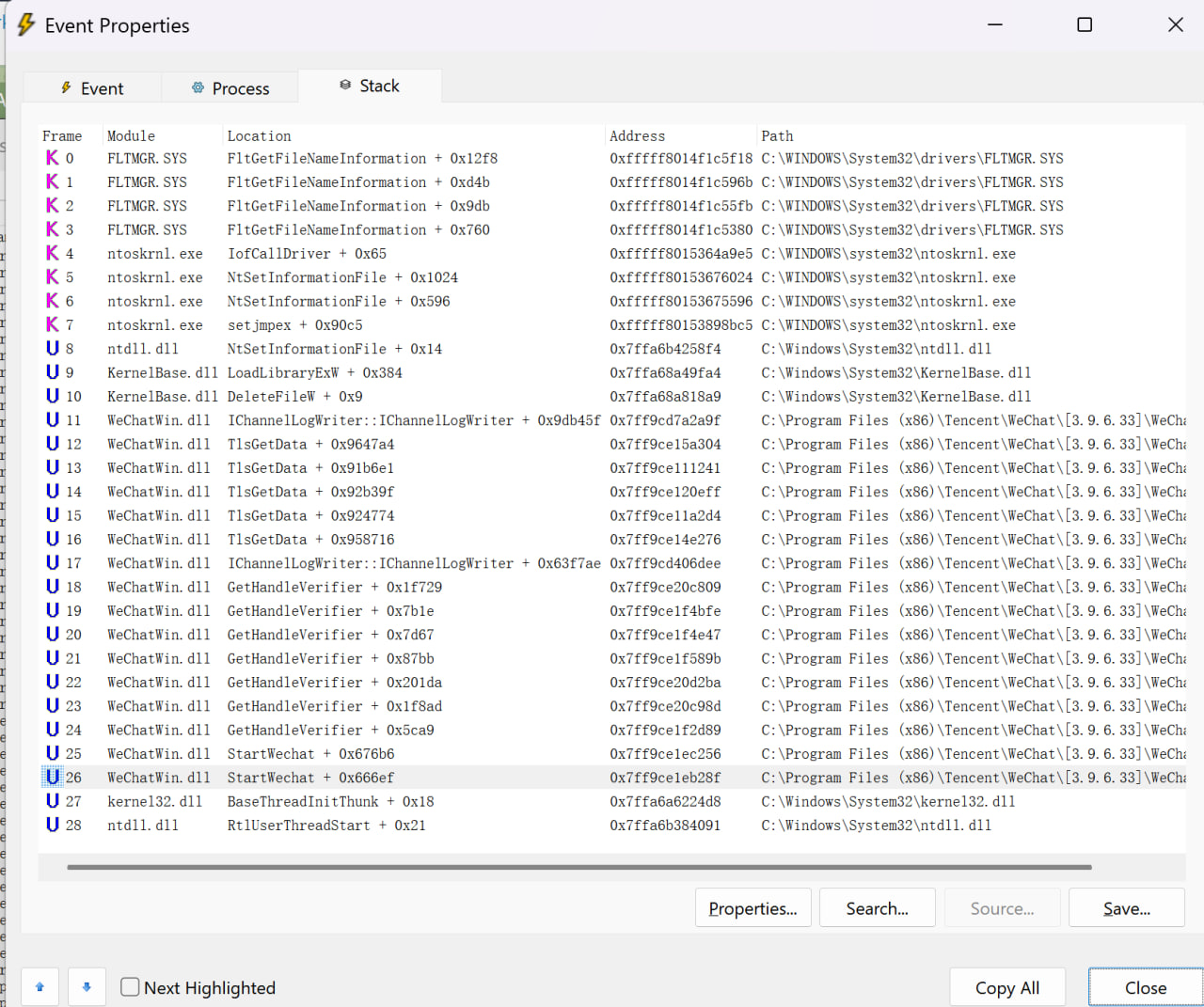Click the Location column header
Image resolution: width=1204 pixels, height=1007 pixels.
[x=260, y=136]
